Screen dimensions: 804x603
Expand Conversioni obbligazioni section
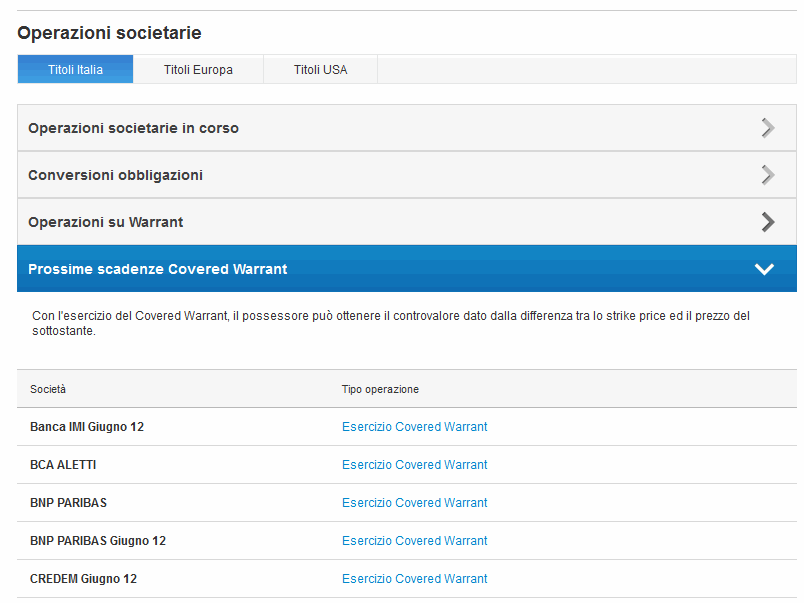115,175
